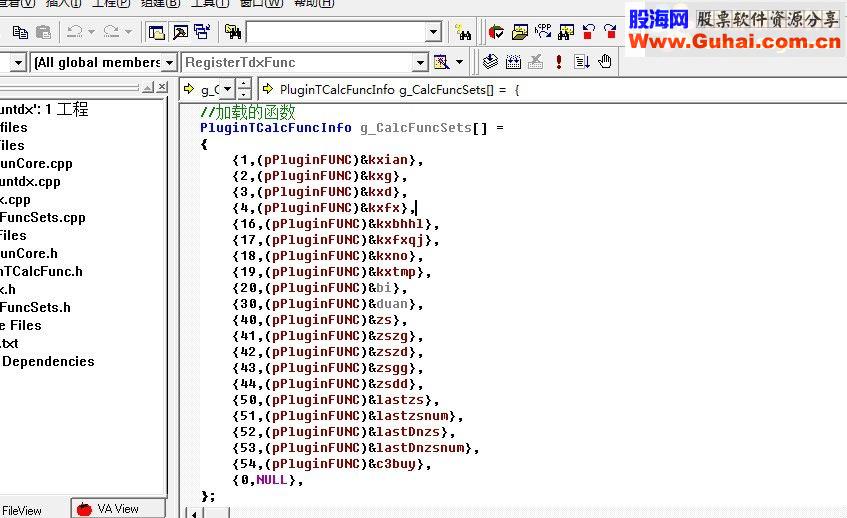The height and width of the screenshot is (518, 847).
Task: Click the workspace panel dock button
Action: (x=148, y=87)
